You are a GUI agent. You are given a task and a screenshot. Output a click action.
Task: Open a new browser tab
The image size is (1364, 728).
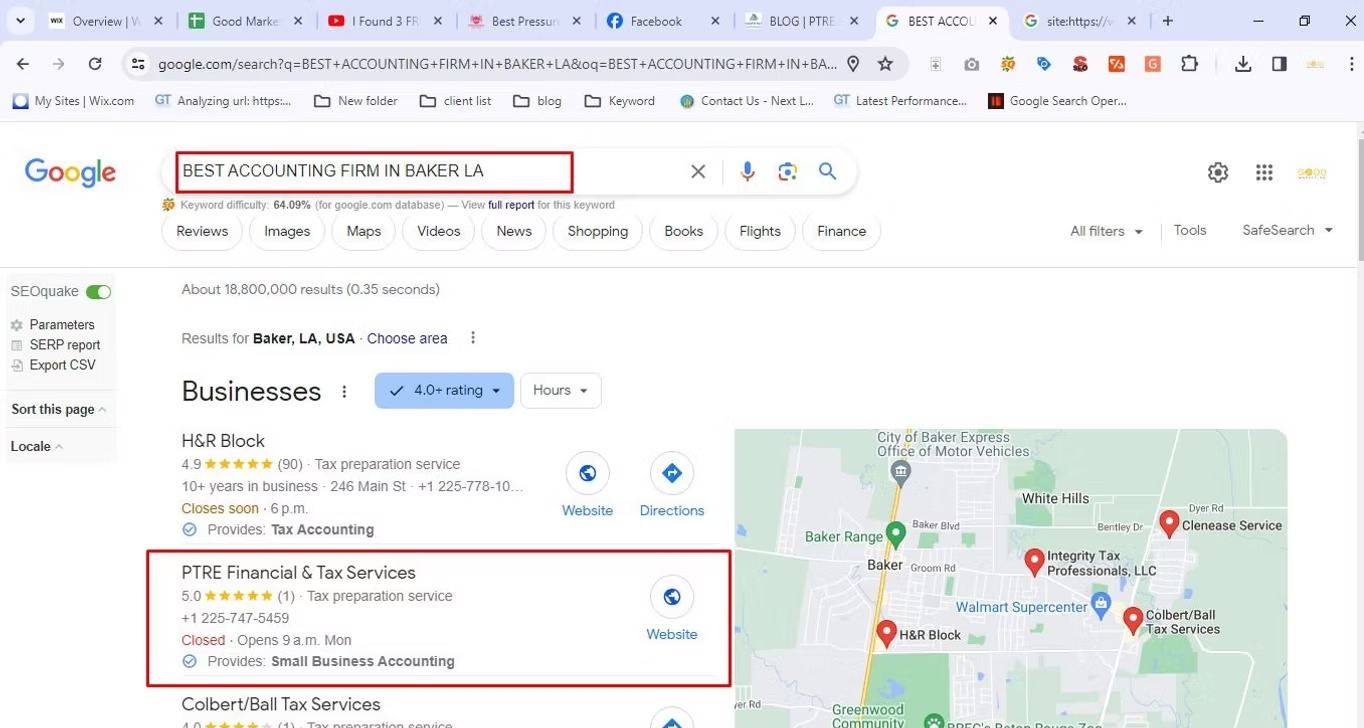coord(1167,21)
